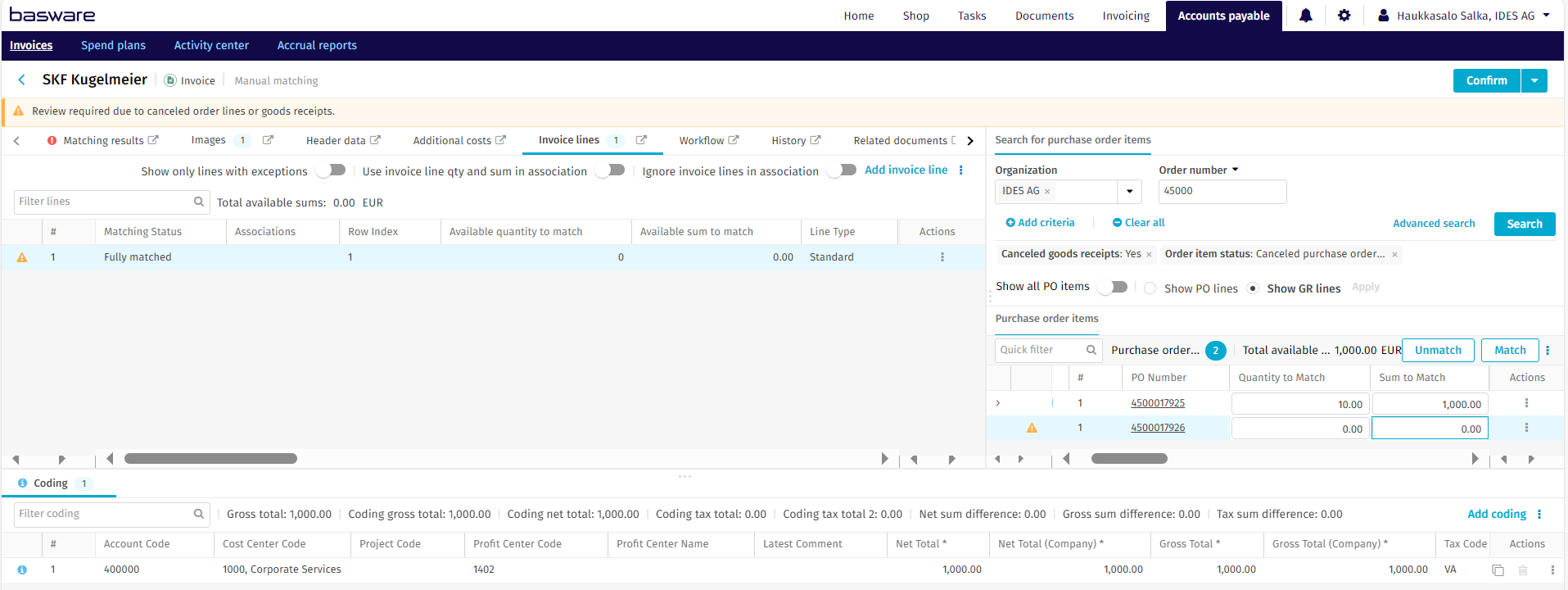Click the Search button

1525,224
